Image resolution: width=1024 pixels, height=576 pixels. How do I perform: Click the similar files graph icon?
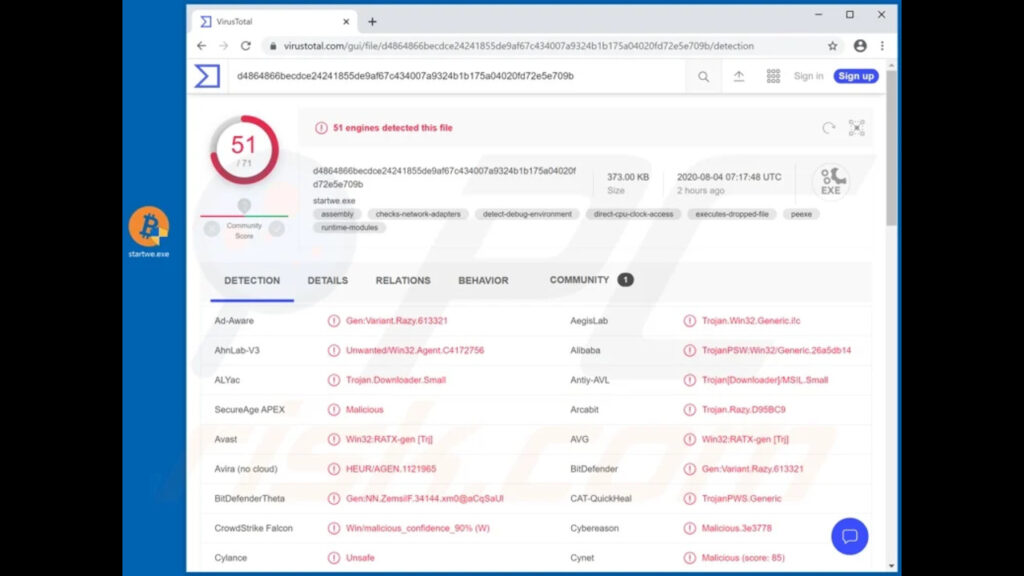coord(857,128)
